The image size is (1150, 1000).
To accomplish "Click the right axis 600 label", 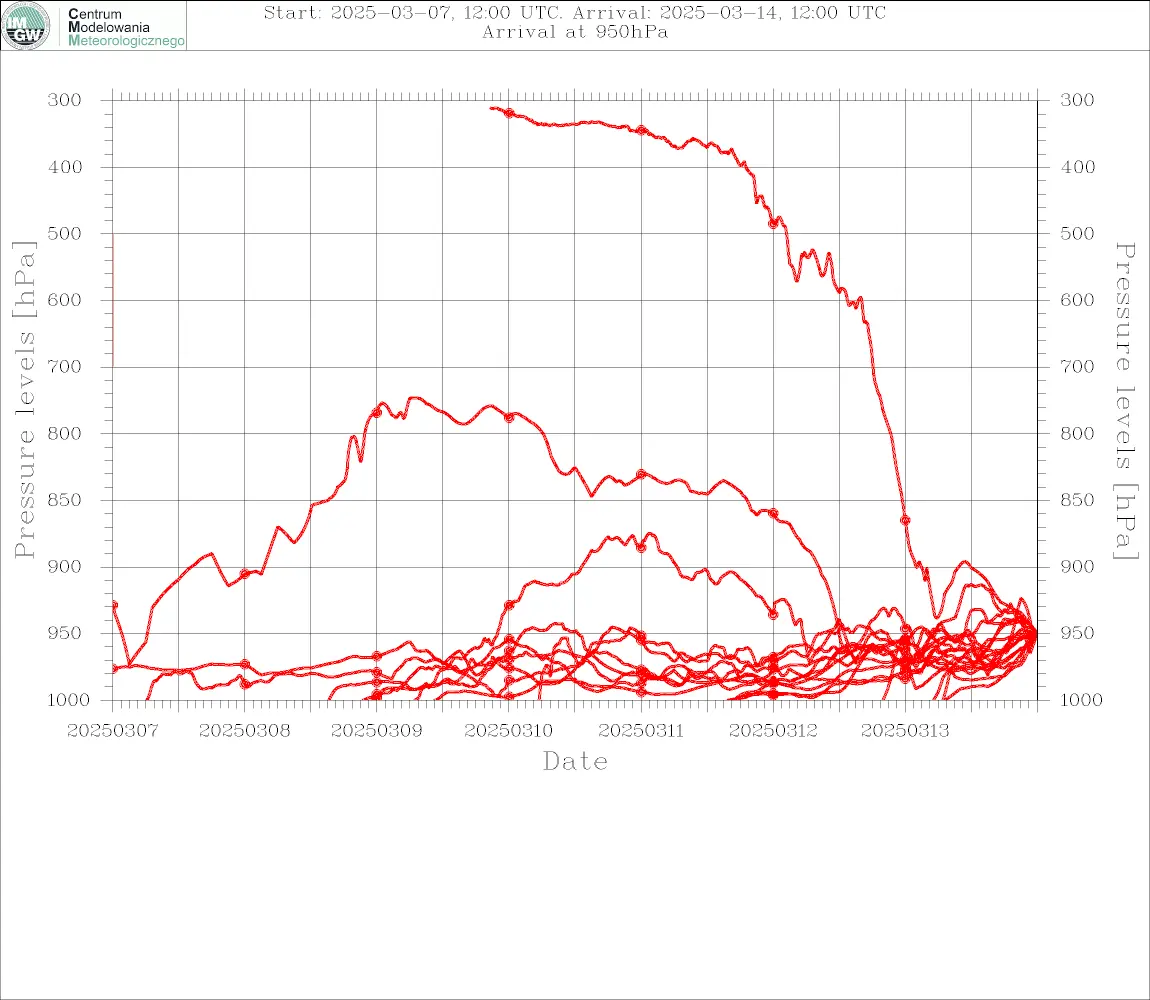I will click(x=1077, y=300).
